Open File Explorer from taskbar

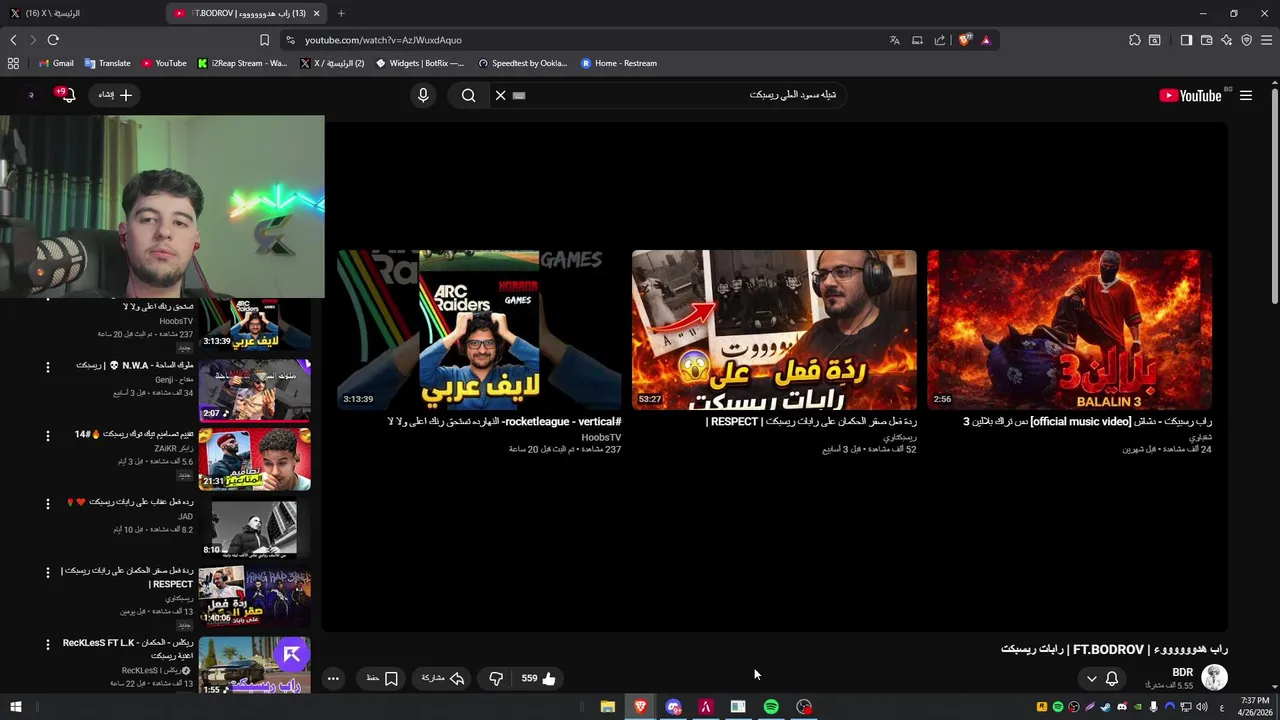[607, 707]
